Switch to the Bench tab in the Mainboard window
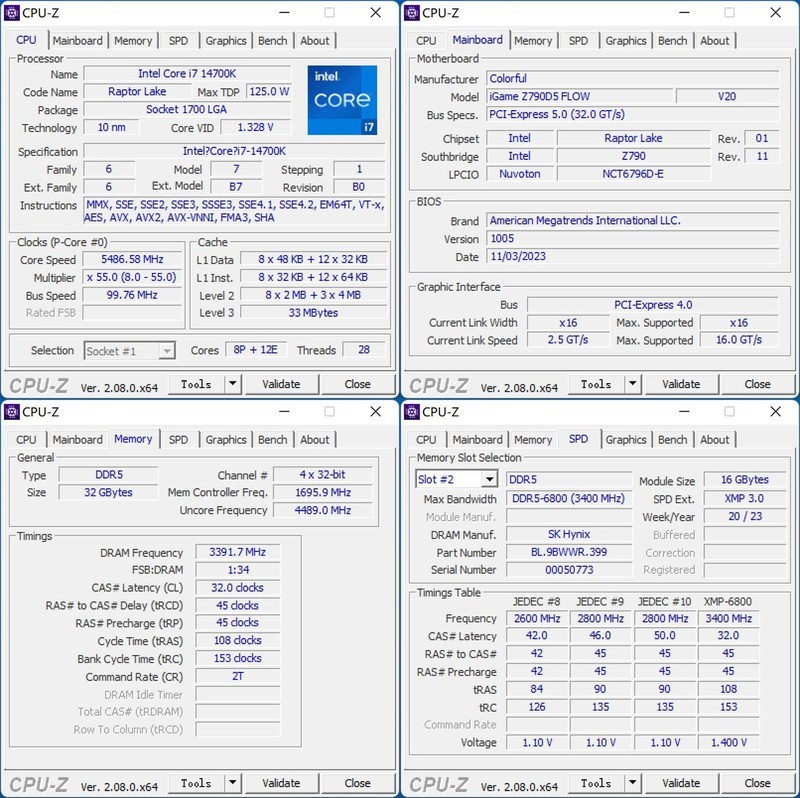 point(673,40)
